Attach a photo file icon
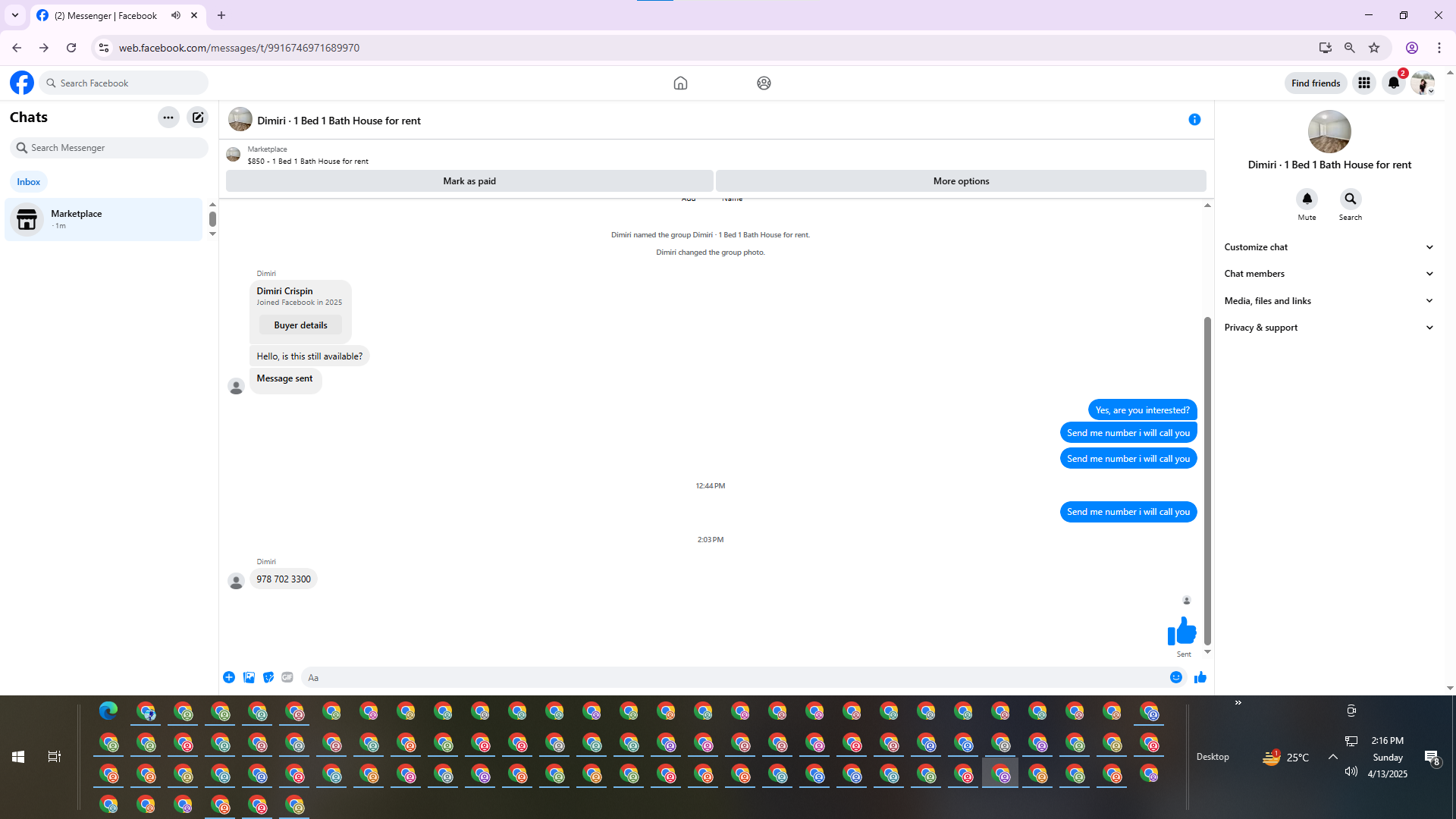Viewport: 1456px width, 819px height. point(249,677)
